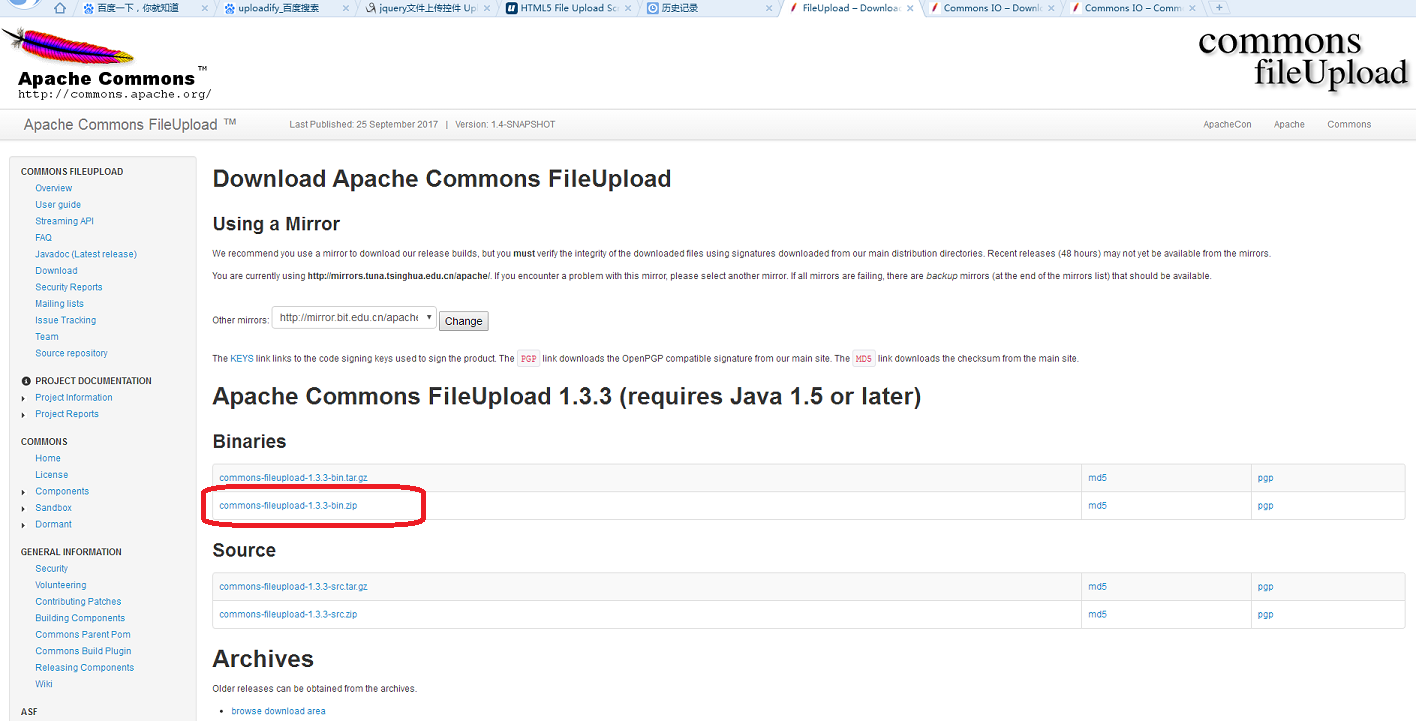Download commons-fileupload-1.3.3-src.zip
The image size is (1416, 721).
pos(288,614)
